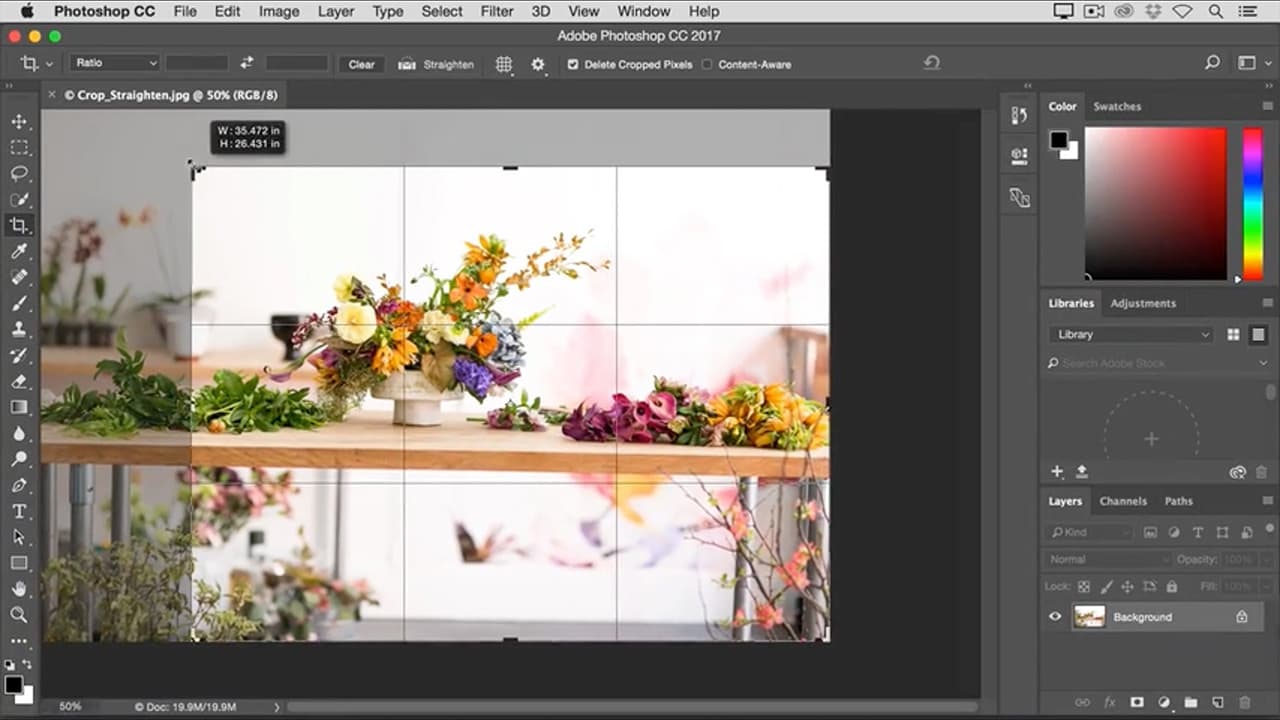
Task: Select the Healing Brush tool
Action: coord(19,277)
